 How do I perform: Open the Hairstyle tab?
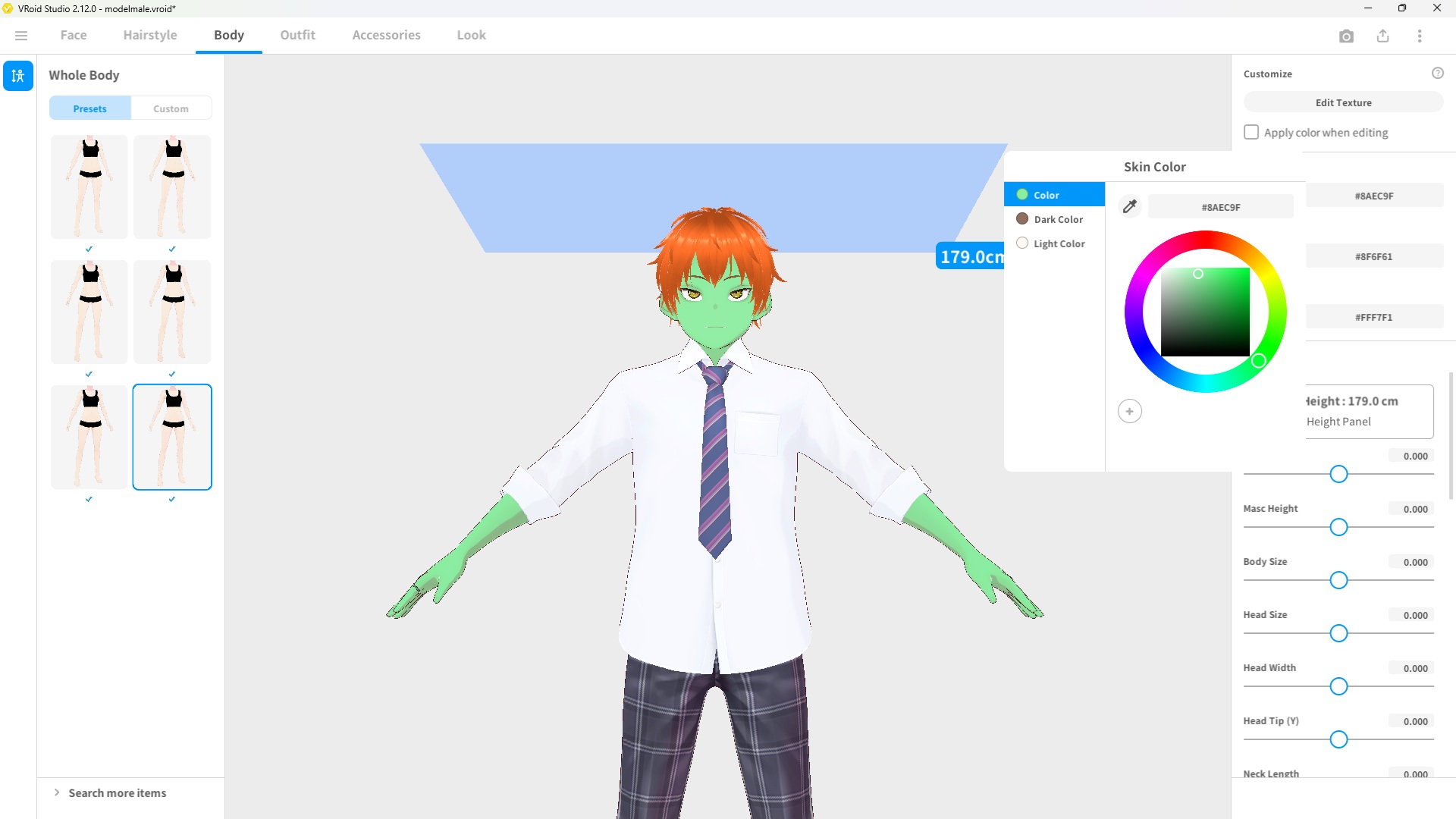pos(149,35)
